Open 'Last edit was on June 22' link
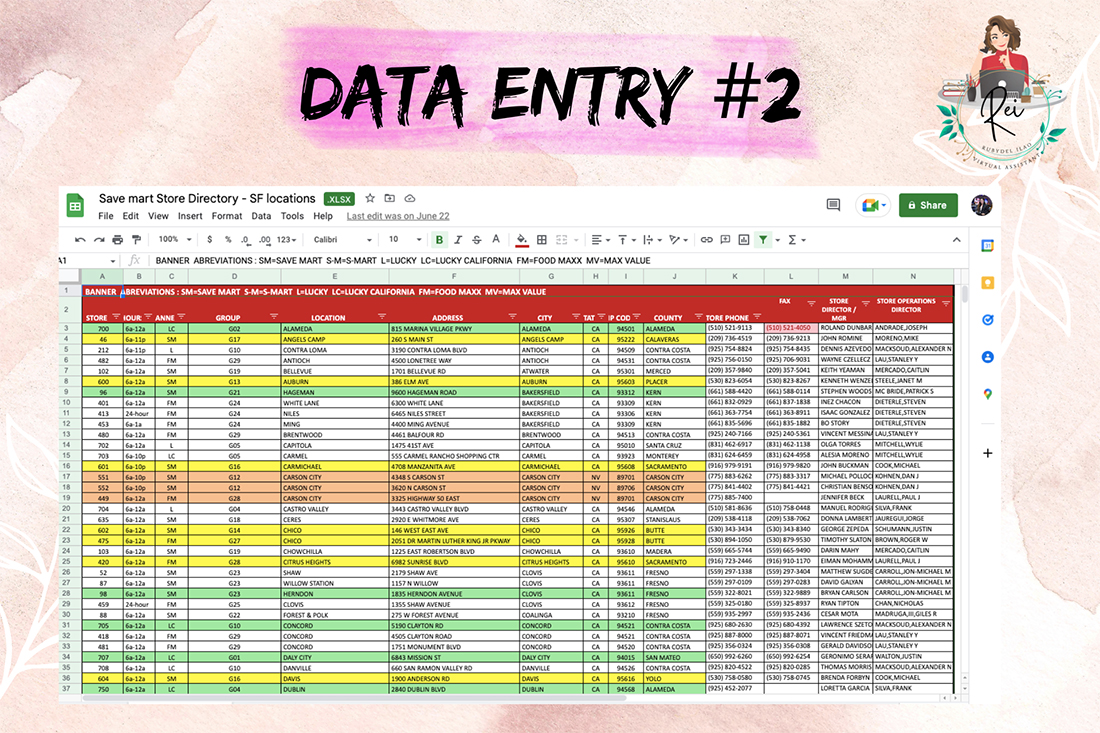1100x733 pixels. pos(398,216)
